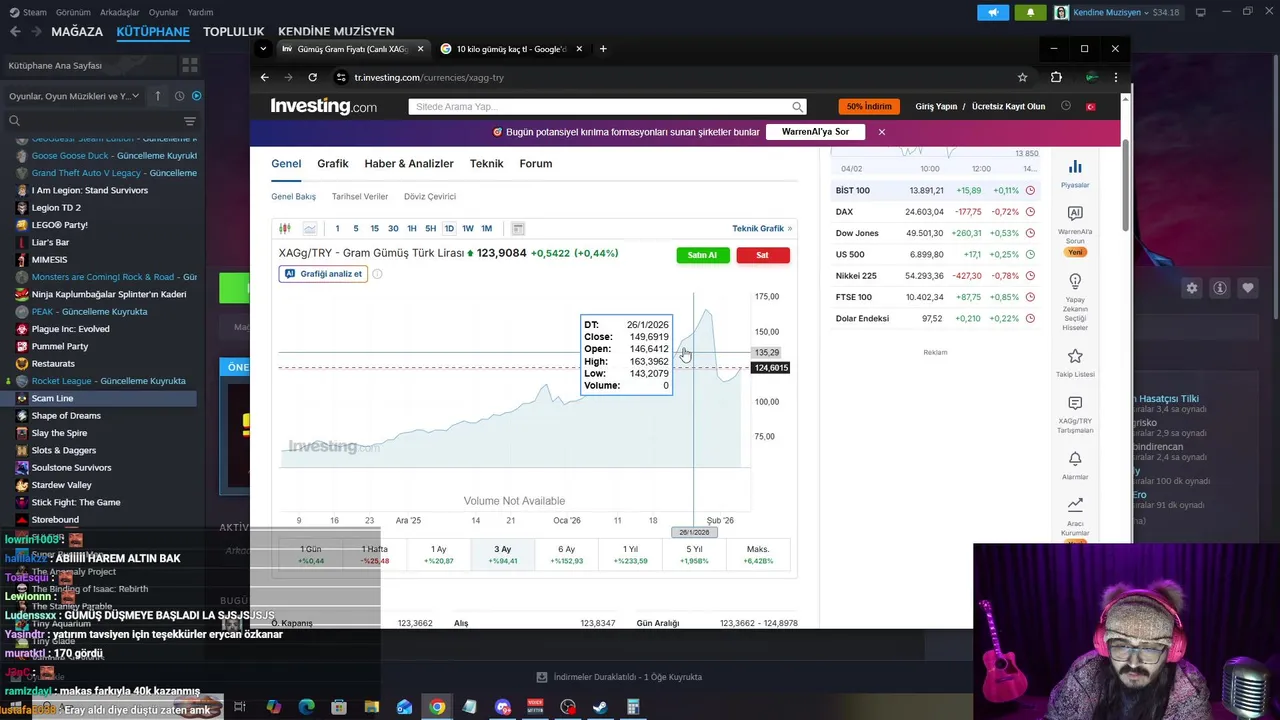Open a new Chrome tab
The height and width of the screenshot is (720, 1280).
[603, 49]
